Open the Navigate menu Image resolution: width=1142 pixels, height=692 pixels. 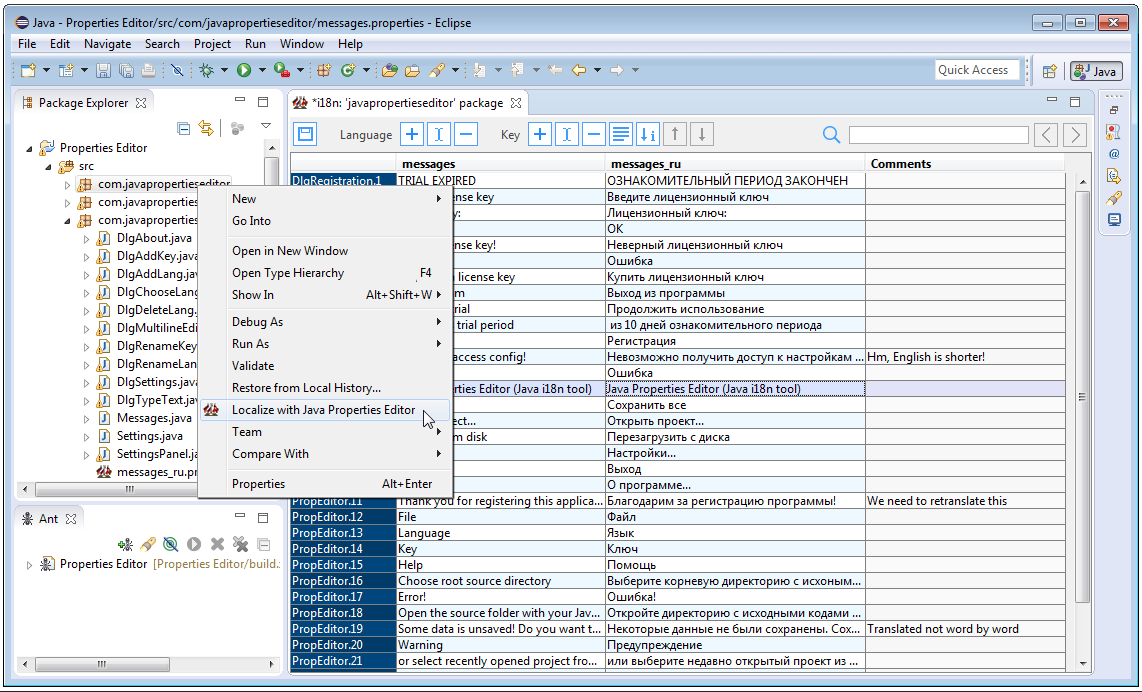click(x=107, y=44)
